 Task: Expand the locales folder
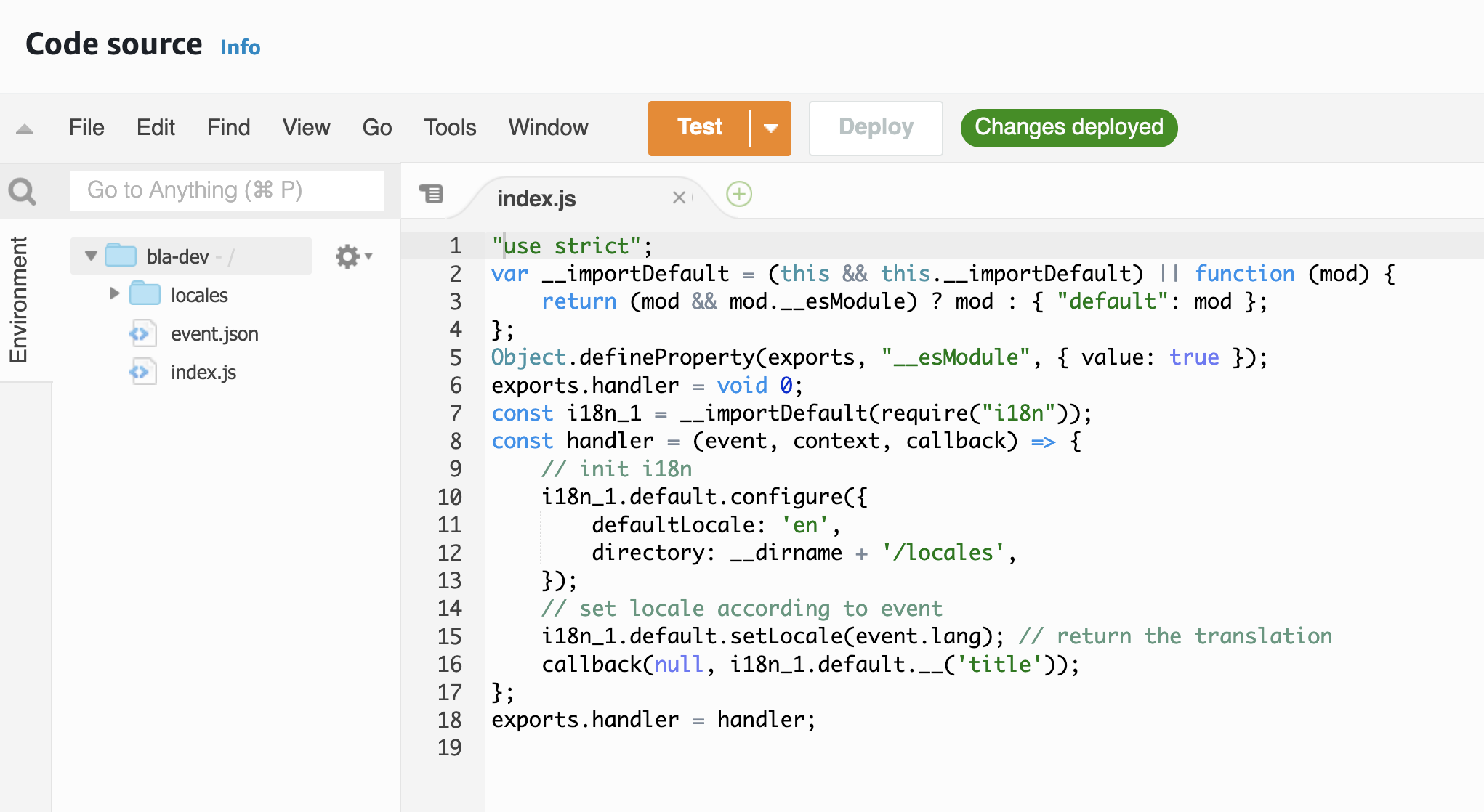(114, 293)
